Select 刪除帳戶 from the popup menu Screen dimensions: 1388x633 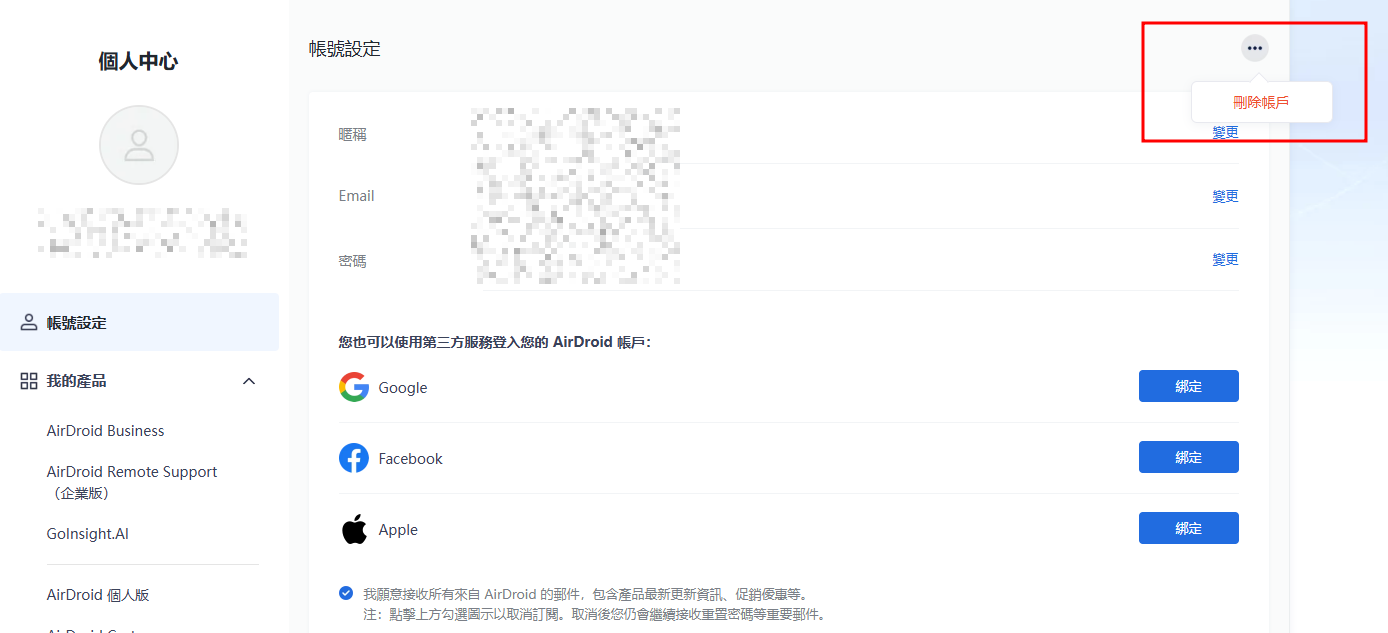point(1261,102)
